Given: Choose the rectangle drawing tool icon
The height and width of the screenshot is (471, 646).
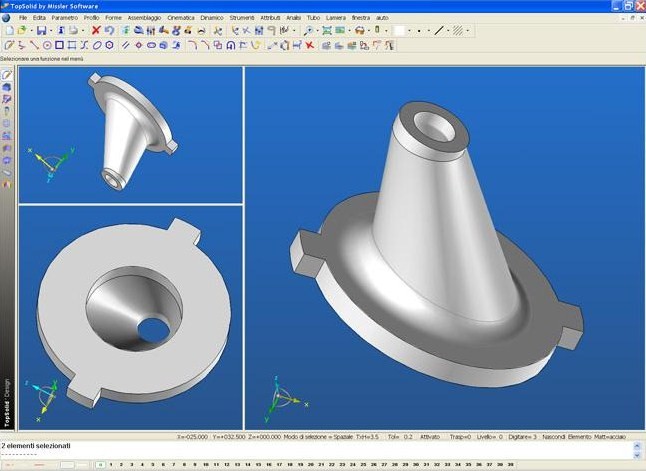Looking at the screenshot, I should pos(59,45).
